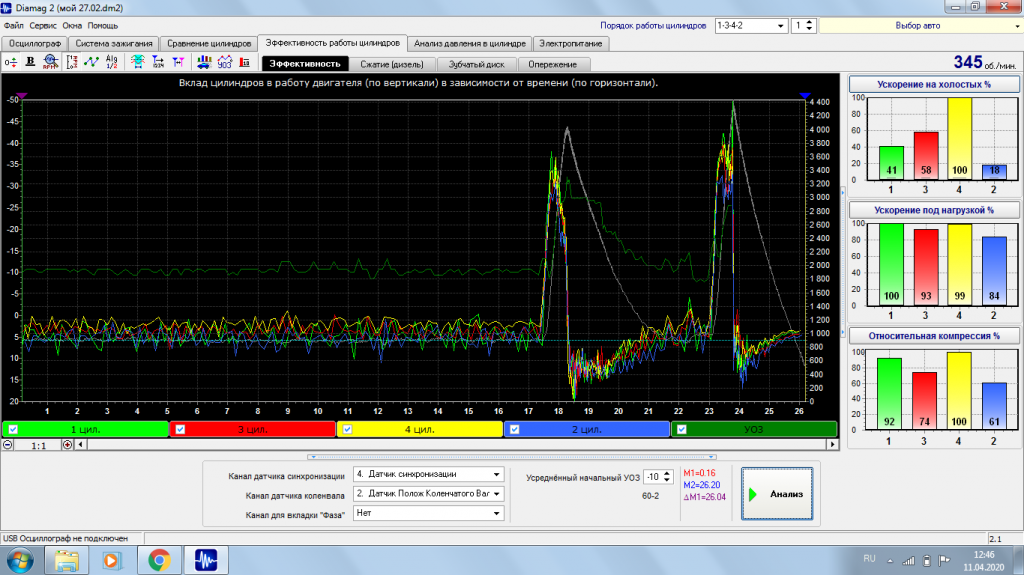The width and height of the screenshot is (1024, 575).
Task: Increase the first cylinder number spinner
Action: coord(809,22)
